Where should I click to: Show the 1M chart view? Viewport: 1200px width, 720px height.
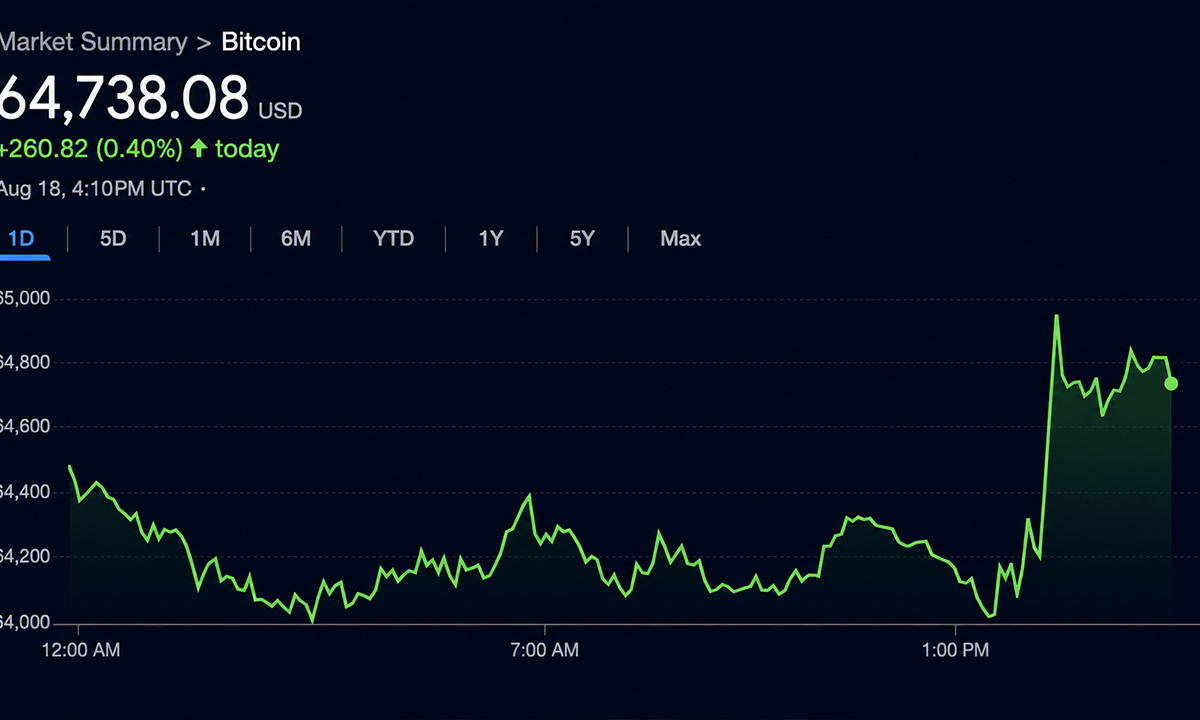205,239
